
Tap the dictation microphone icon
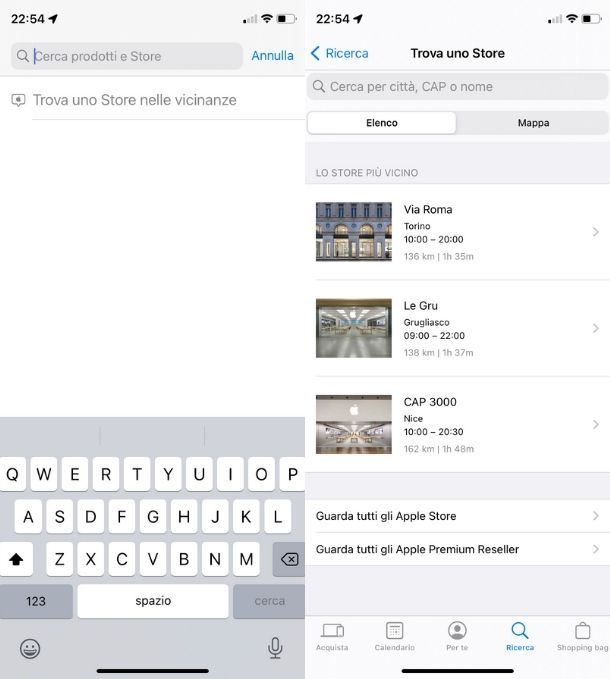(x=275, y=648)
